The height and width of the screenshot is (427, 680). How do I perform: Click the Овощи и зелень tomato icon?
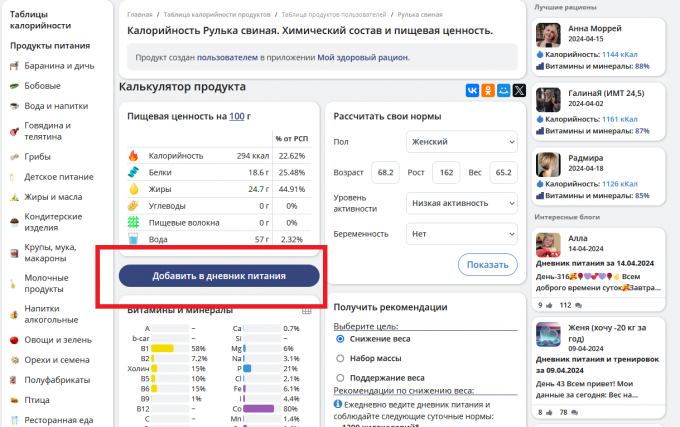[x=15, y=340]
